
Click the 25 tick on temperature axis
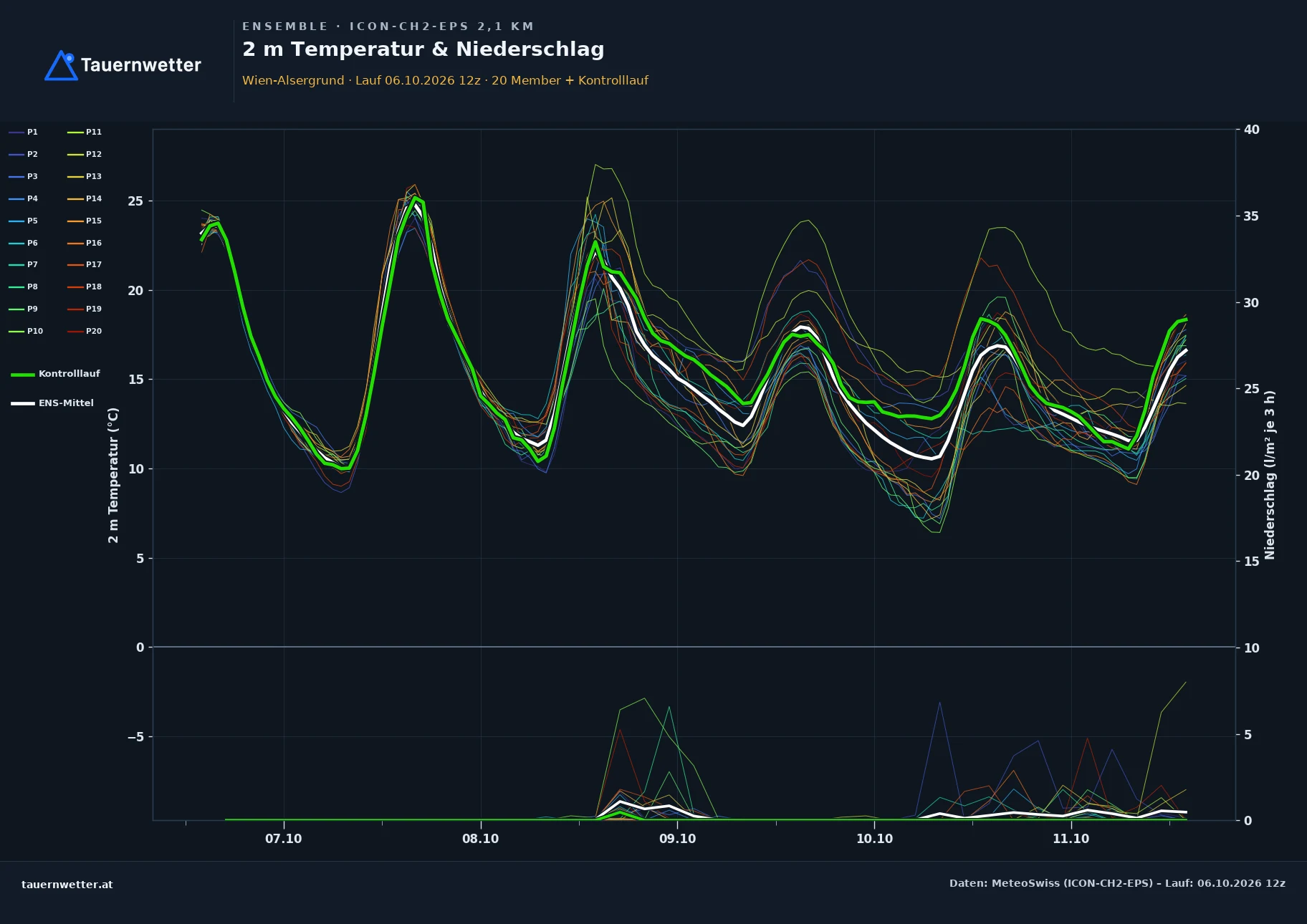tap(135, 201)
